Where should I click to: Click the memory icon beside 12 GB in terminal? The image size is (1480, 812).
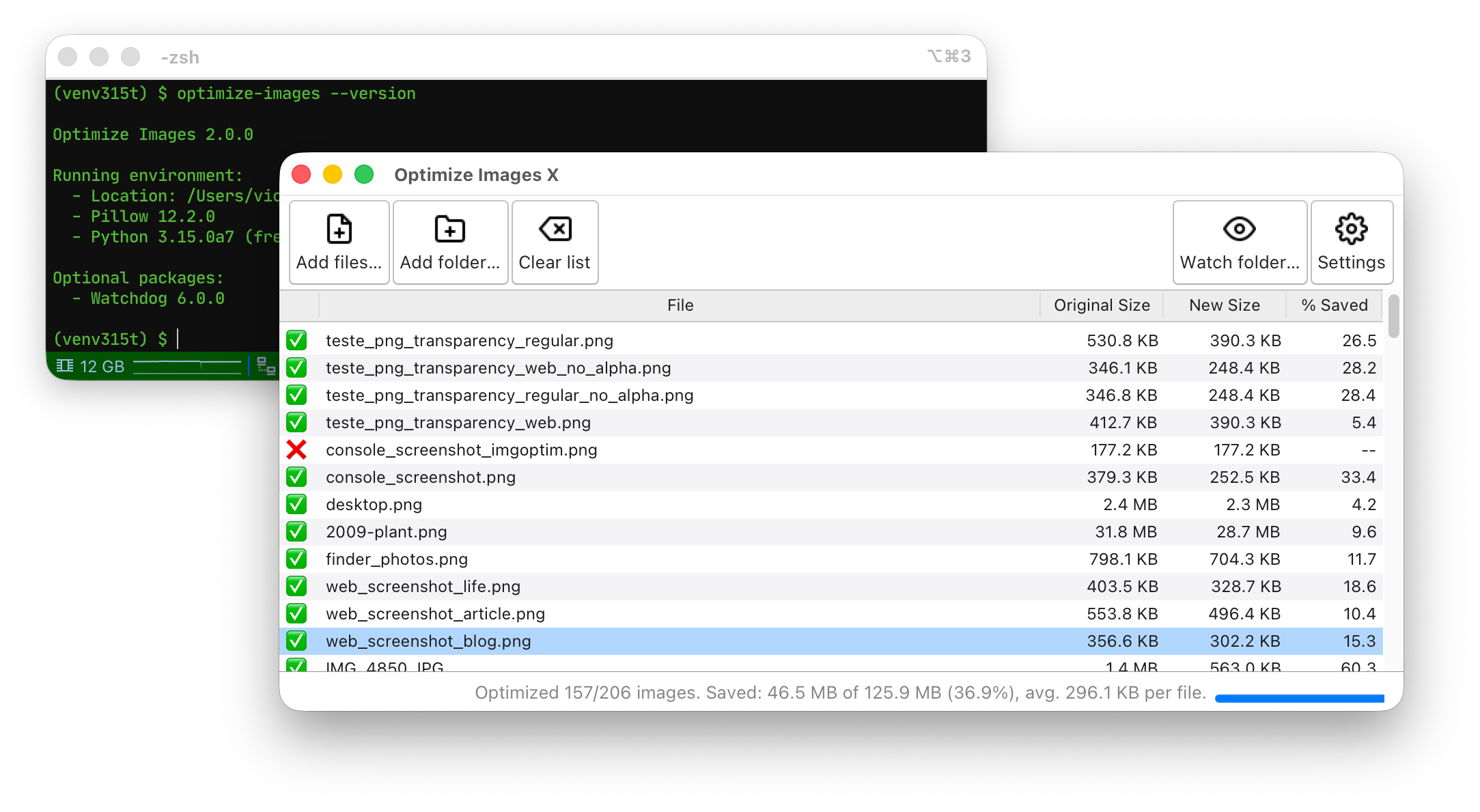65,366
